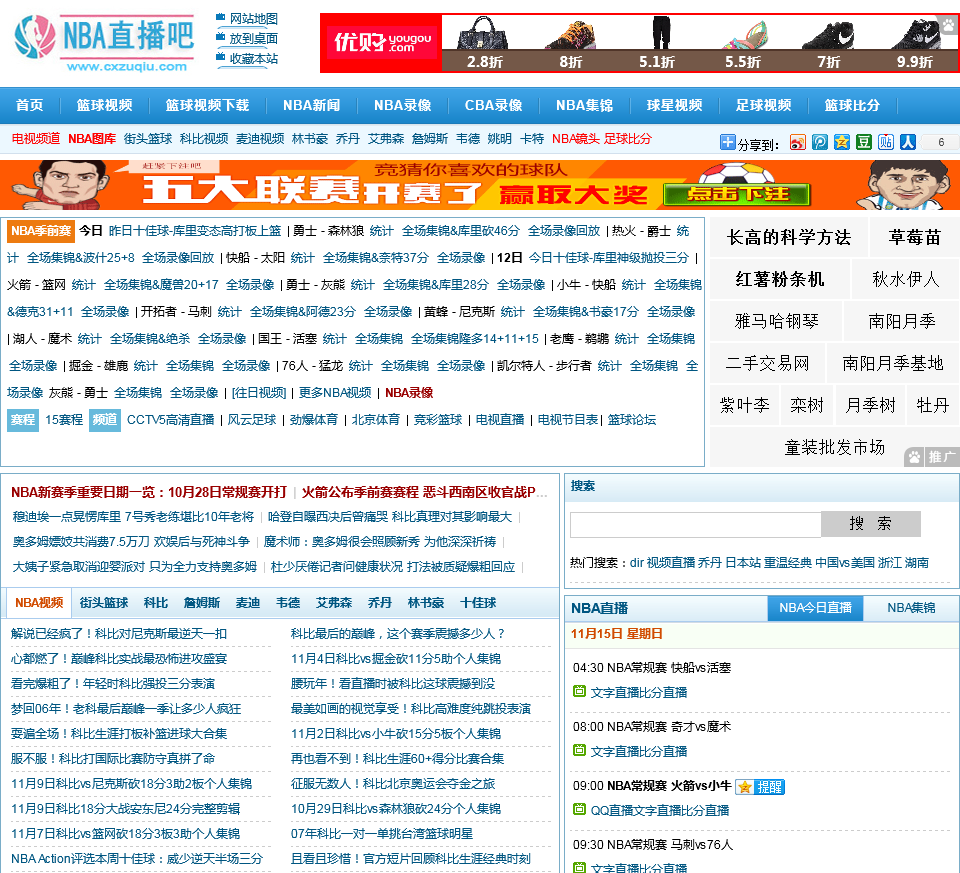Click the icon beside 放到桌面

220,37
